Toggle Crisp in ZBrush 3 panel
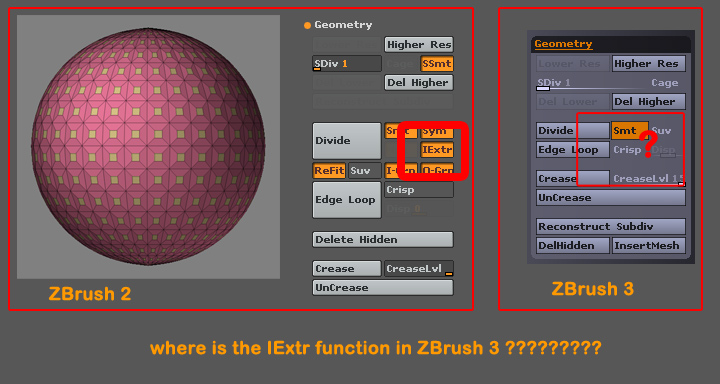Image resolution: width=720 pixels, height=384 pixels. click(627, 150)
